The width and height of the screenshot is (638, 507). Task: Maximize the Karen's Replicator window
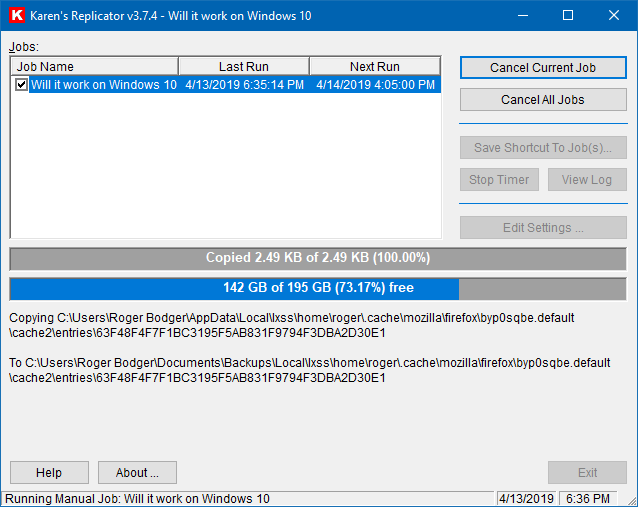[x=568, y=15]
